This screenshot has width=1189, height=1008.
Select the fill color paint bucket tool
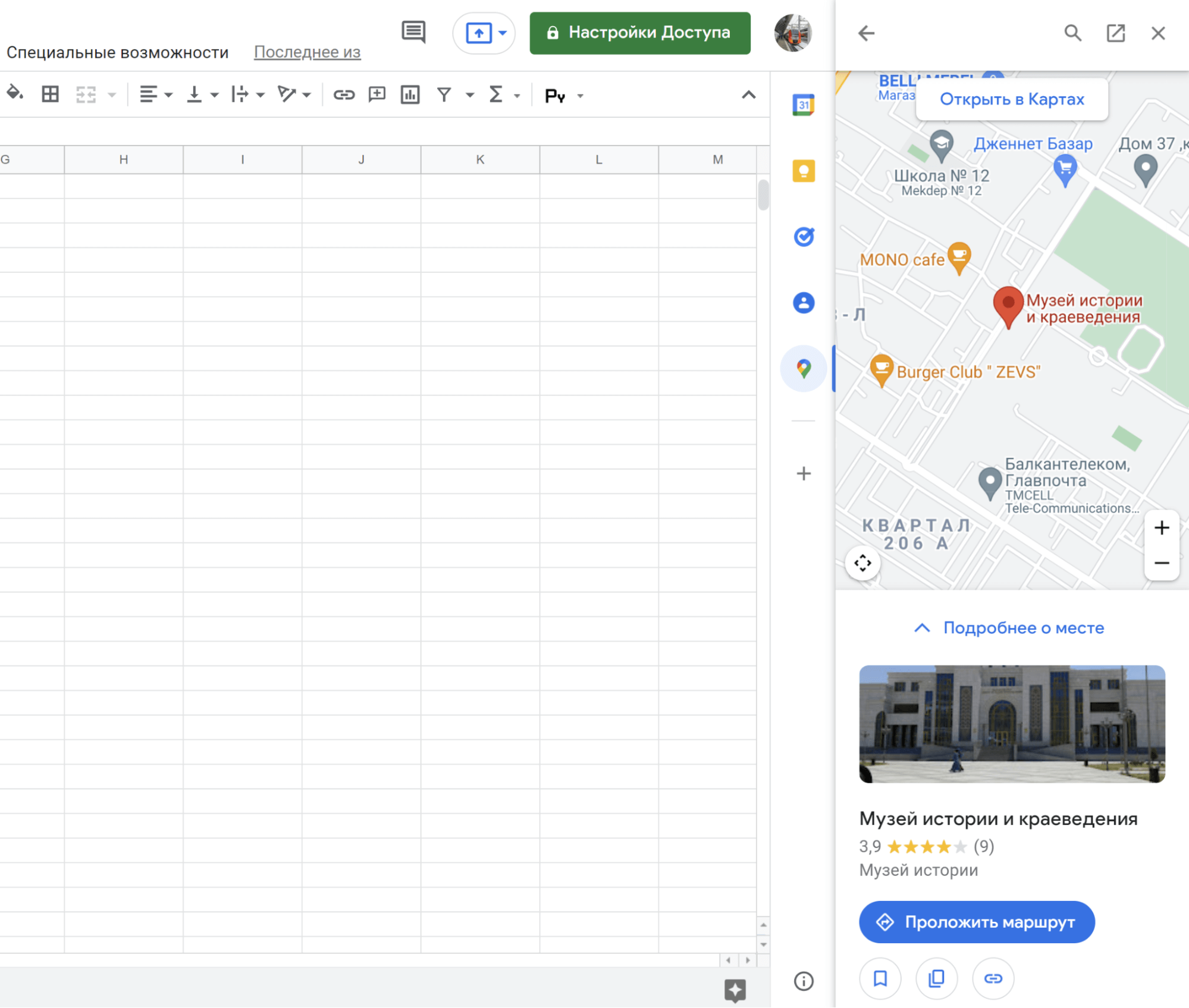coord(15,94)
